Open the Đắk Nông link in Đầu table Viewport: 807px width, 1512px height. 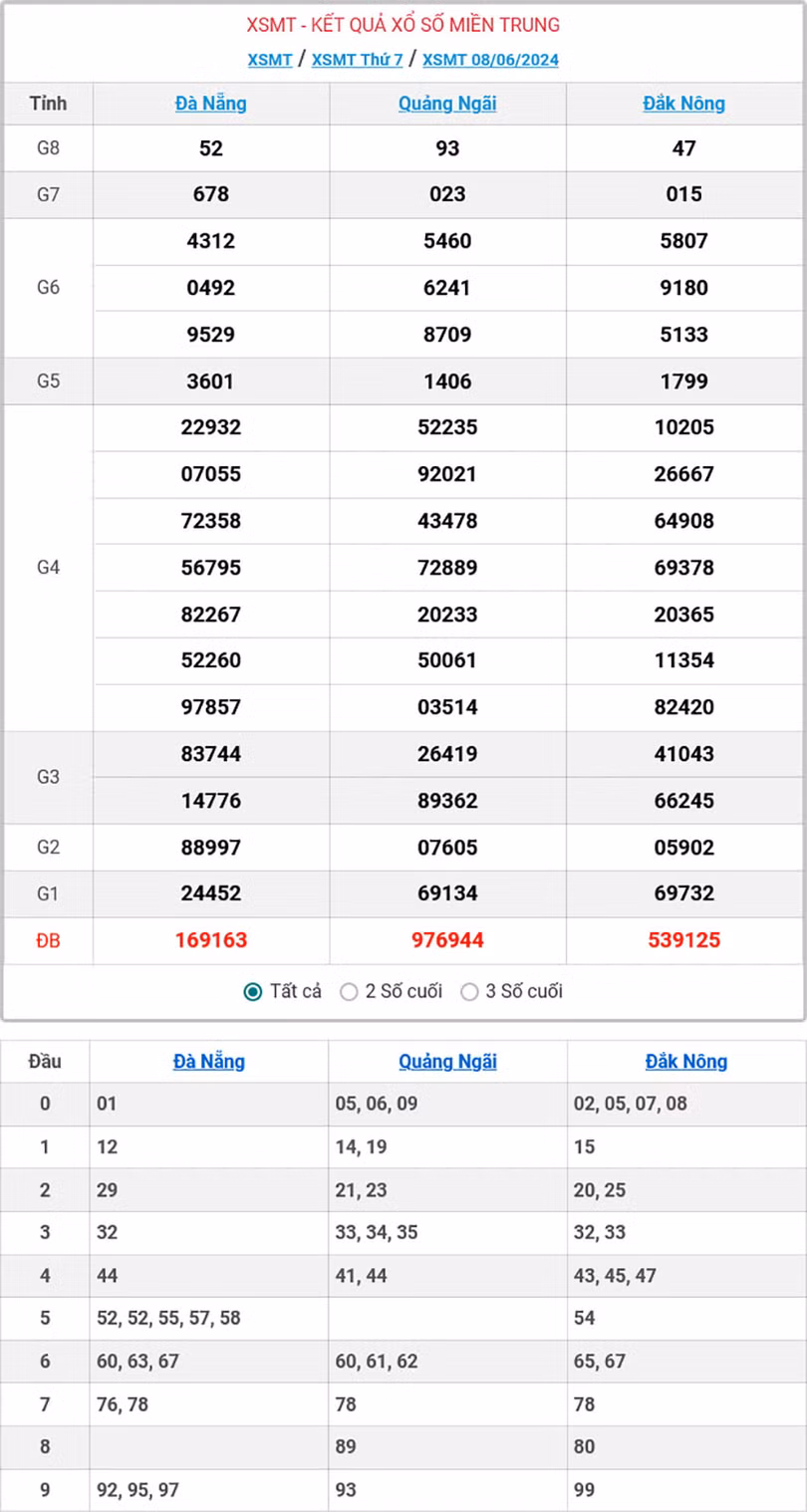684,1061
